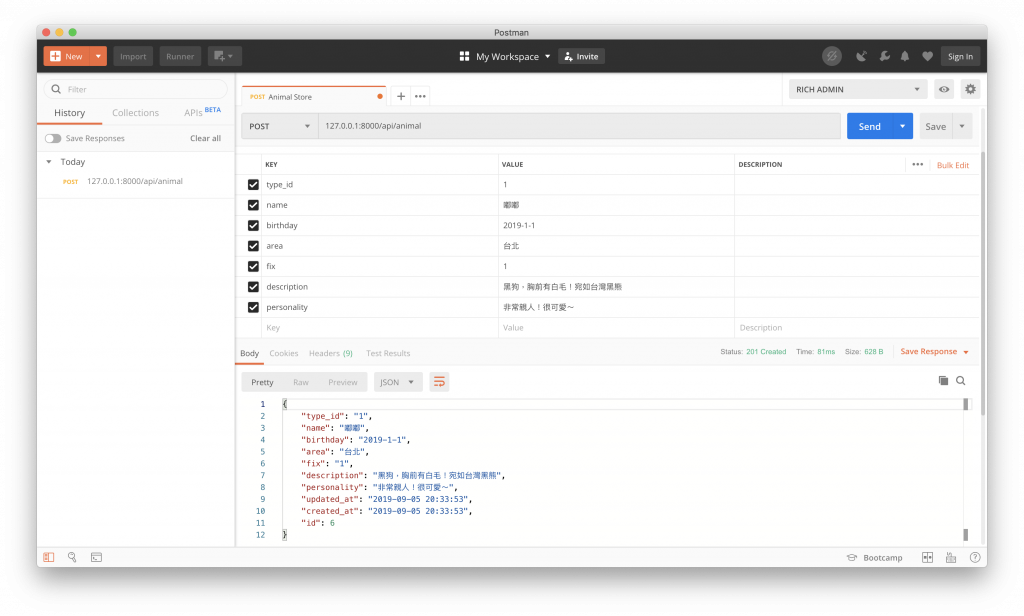The image size is (1024, 616).
Task: Click the heart icon
Action: (x=927, y=56)
